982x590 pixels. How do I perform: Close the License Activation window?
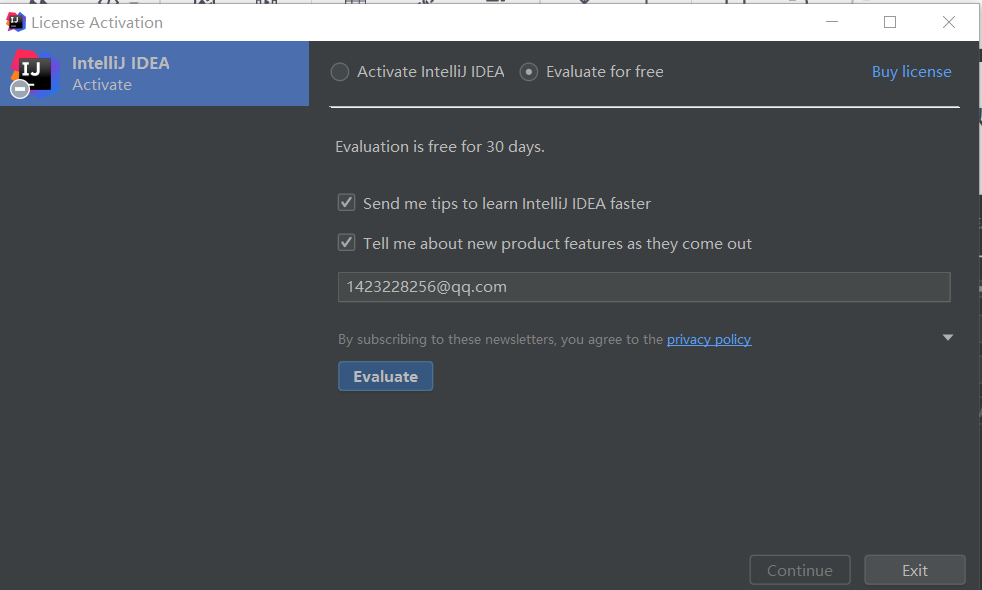[949, 22]
